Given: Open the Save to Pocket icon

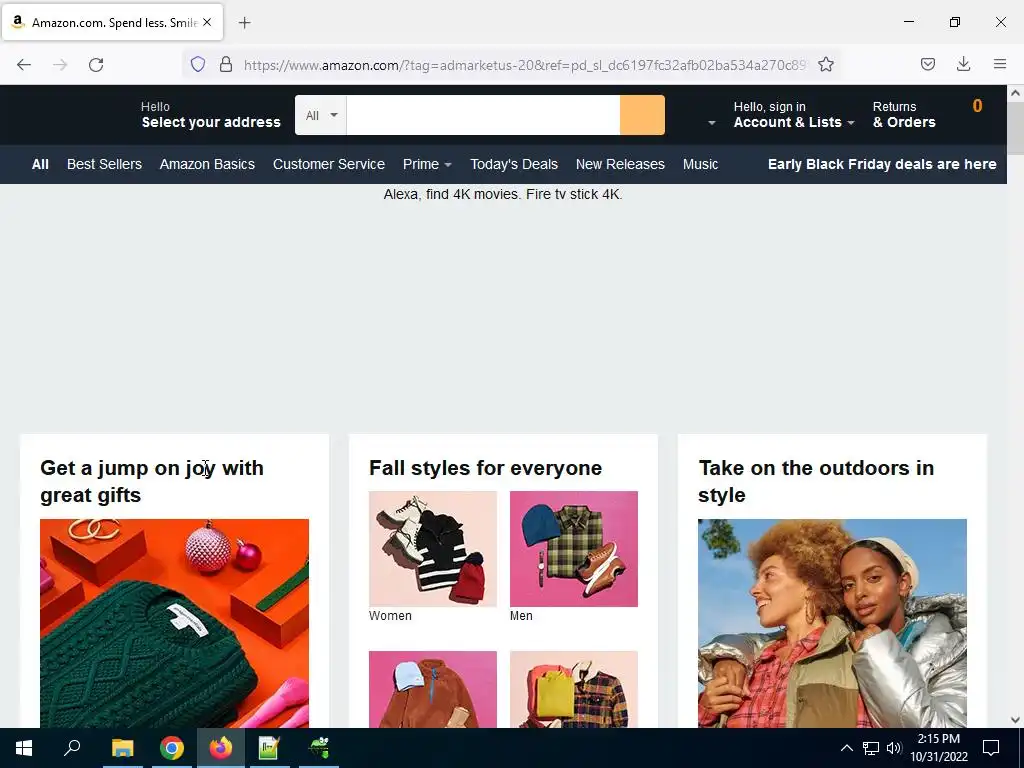Looking at the screenshot, I should [928, 64].
